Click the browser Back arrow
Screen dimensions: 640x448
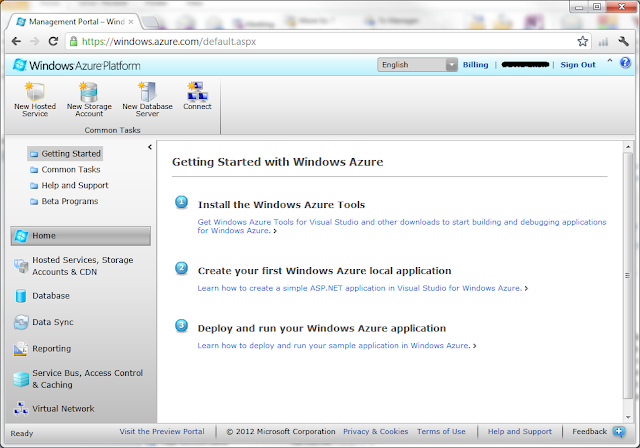(16, 41)
